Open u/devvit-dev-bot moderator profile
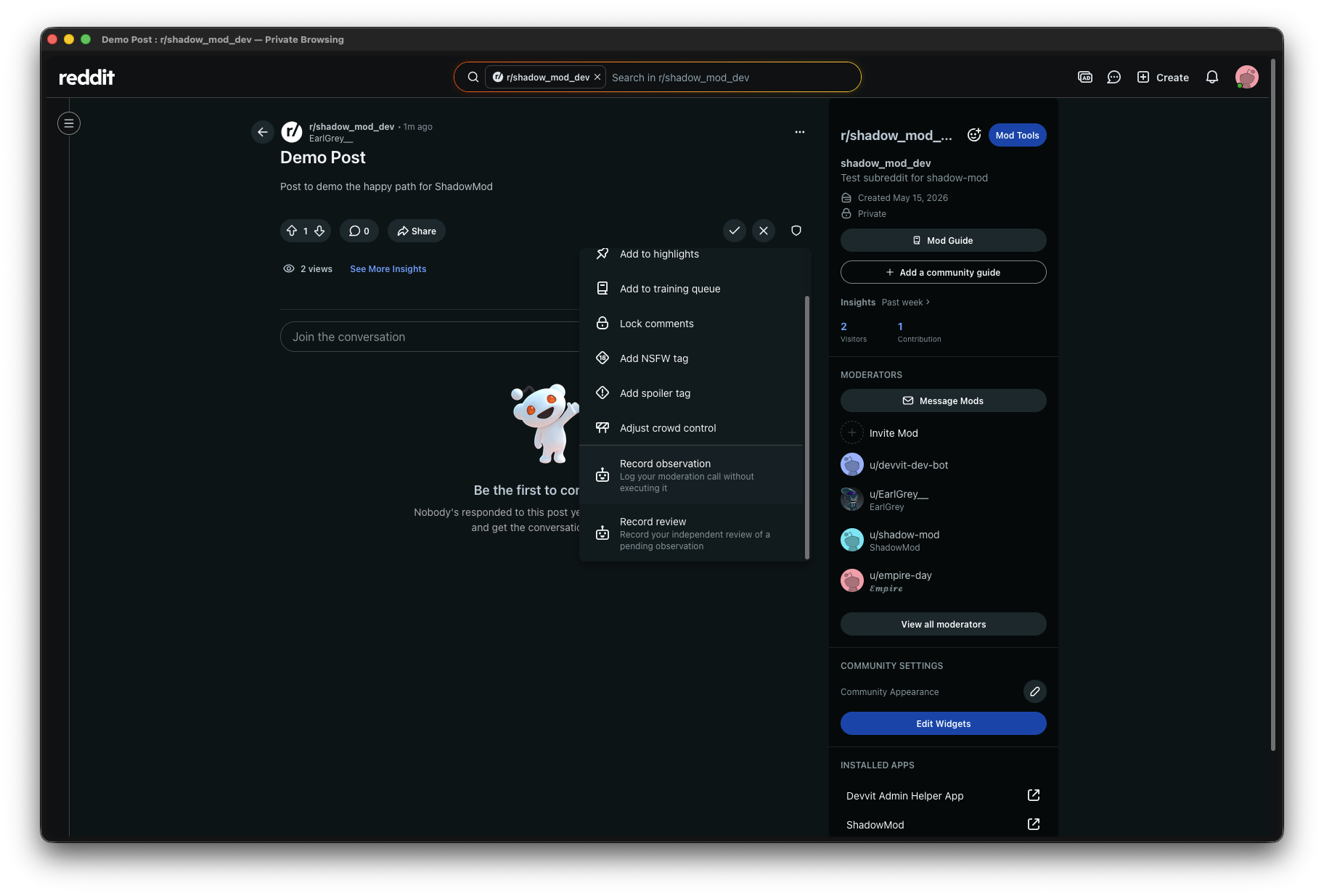Viewport: 1324px width, 896px height. coord(909,464)
